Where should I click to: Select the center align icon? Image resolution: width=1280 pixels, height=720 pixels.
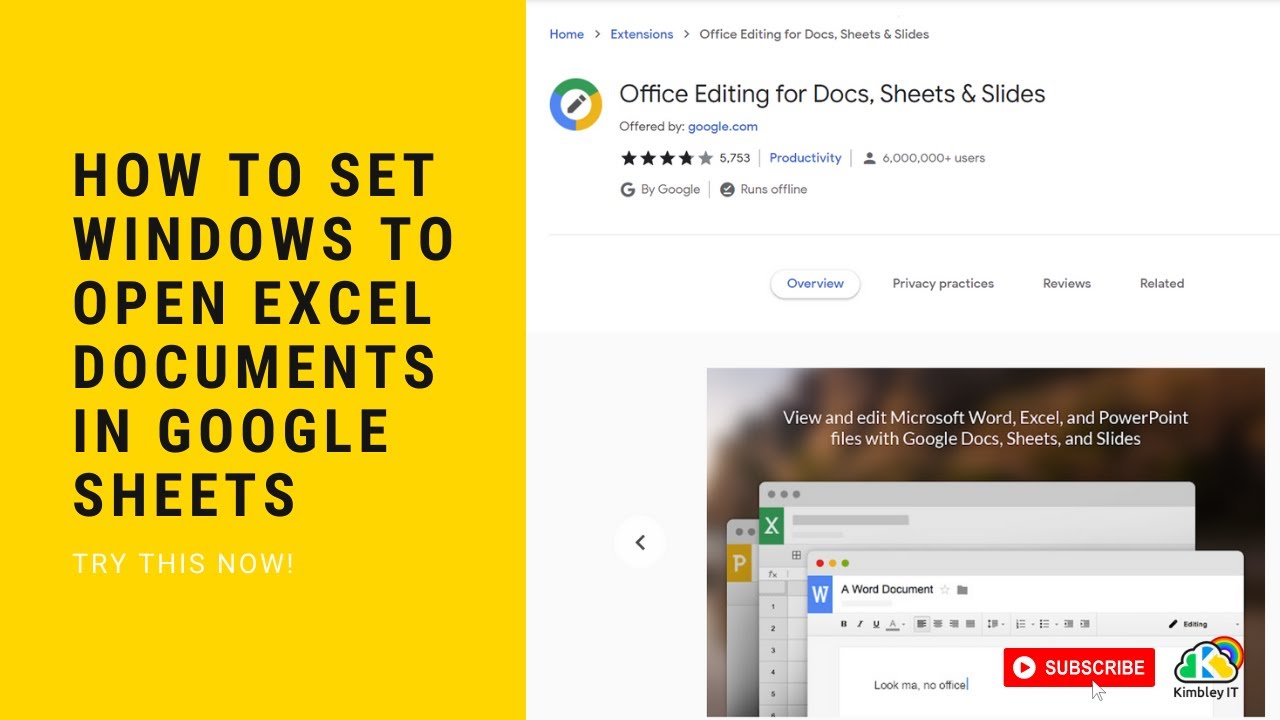pos(937,624)
